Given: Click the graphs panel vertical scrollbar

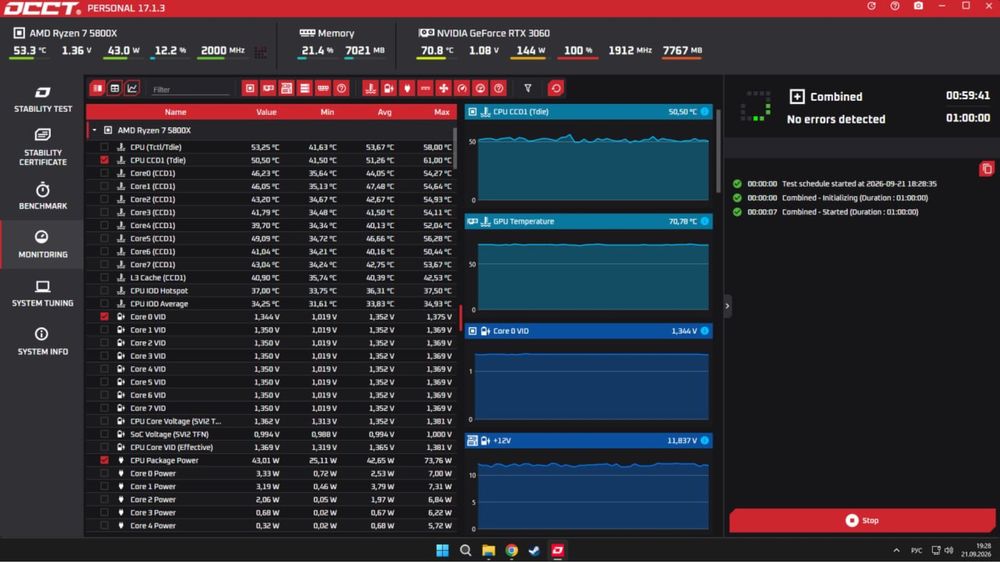Looking at the screenshot, I should pyautogui.click(x=718, y=150).
